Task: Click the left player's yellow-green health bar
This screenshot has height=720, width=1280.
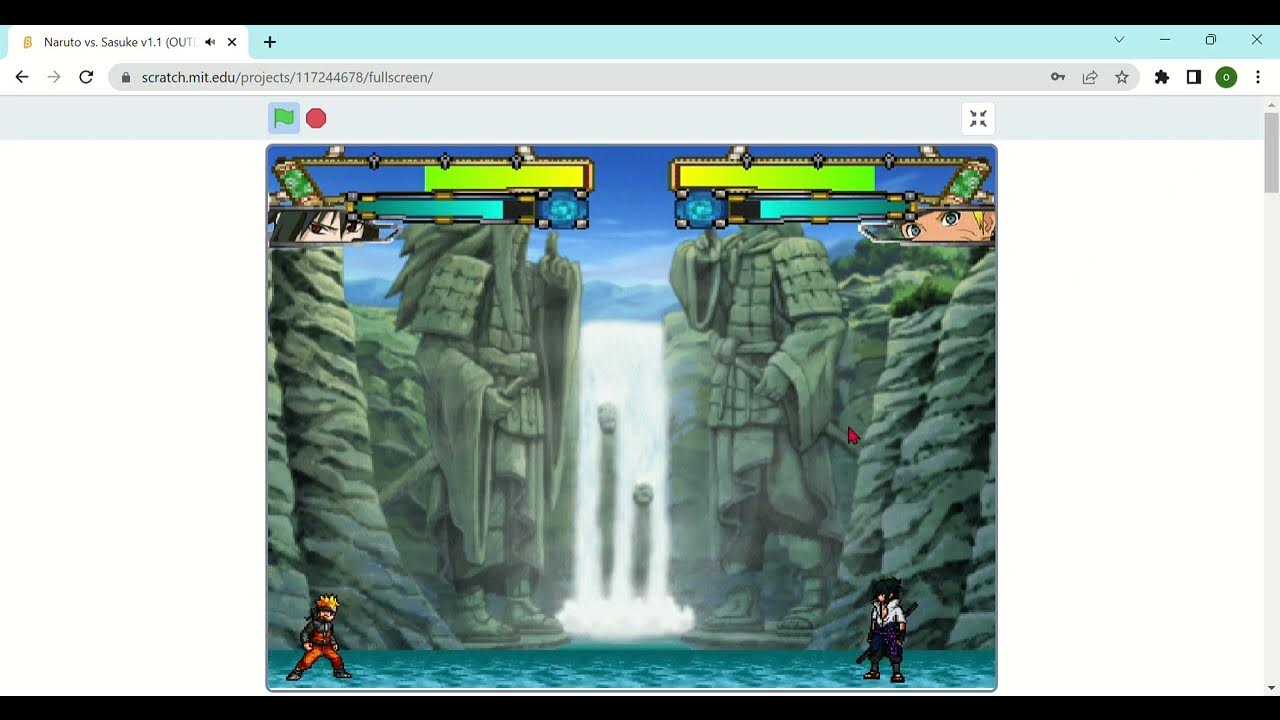Action: pyautogui.click(x=505, y=178)
